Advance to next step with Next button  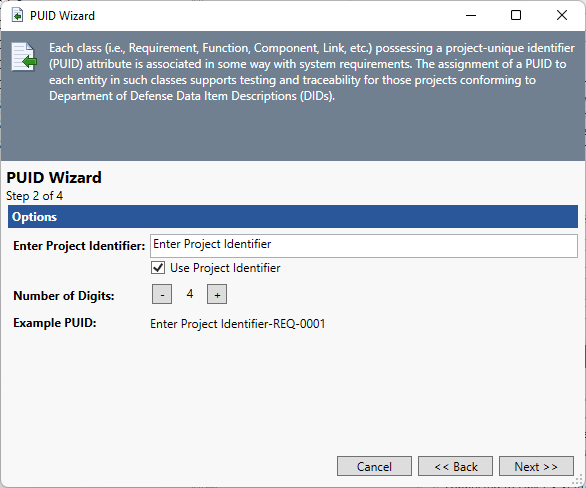[x=536, y=466]
